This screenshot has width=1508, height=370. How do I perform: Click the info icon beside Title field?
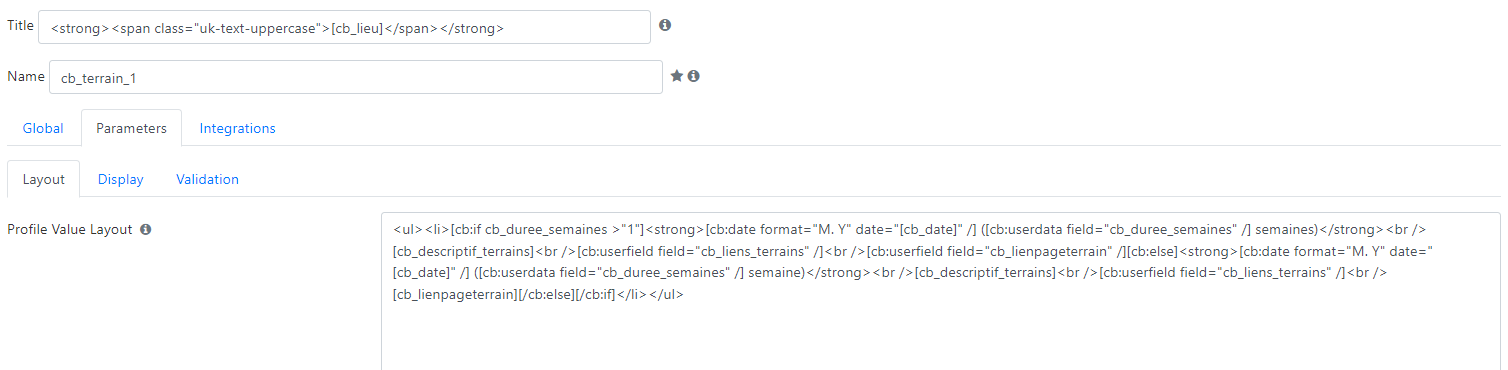click(665, 25)
